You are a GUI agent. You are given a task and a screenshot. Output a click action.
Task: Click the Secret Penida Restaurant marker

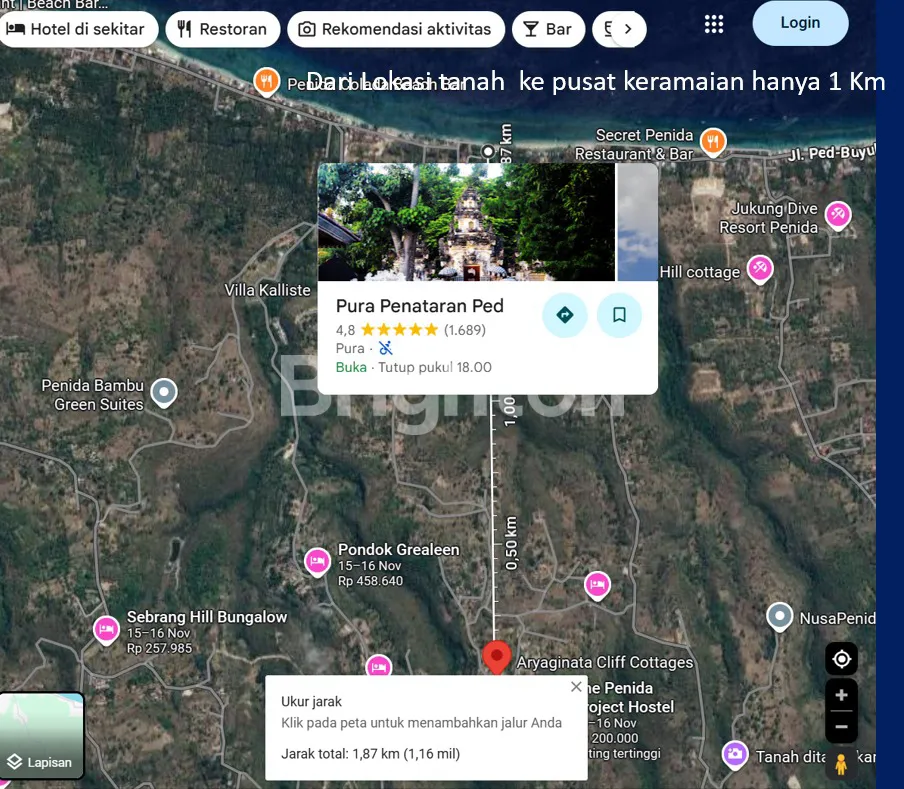[x=712, y=141]
